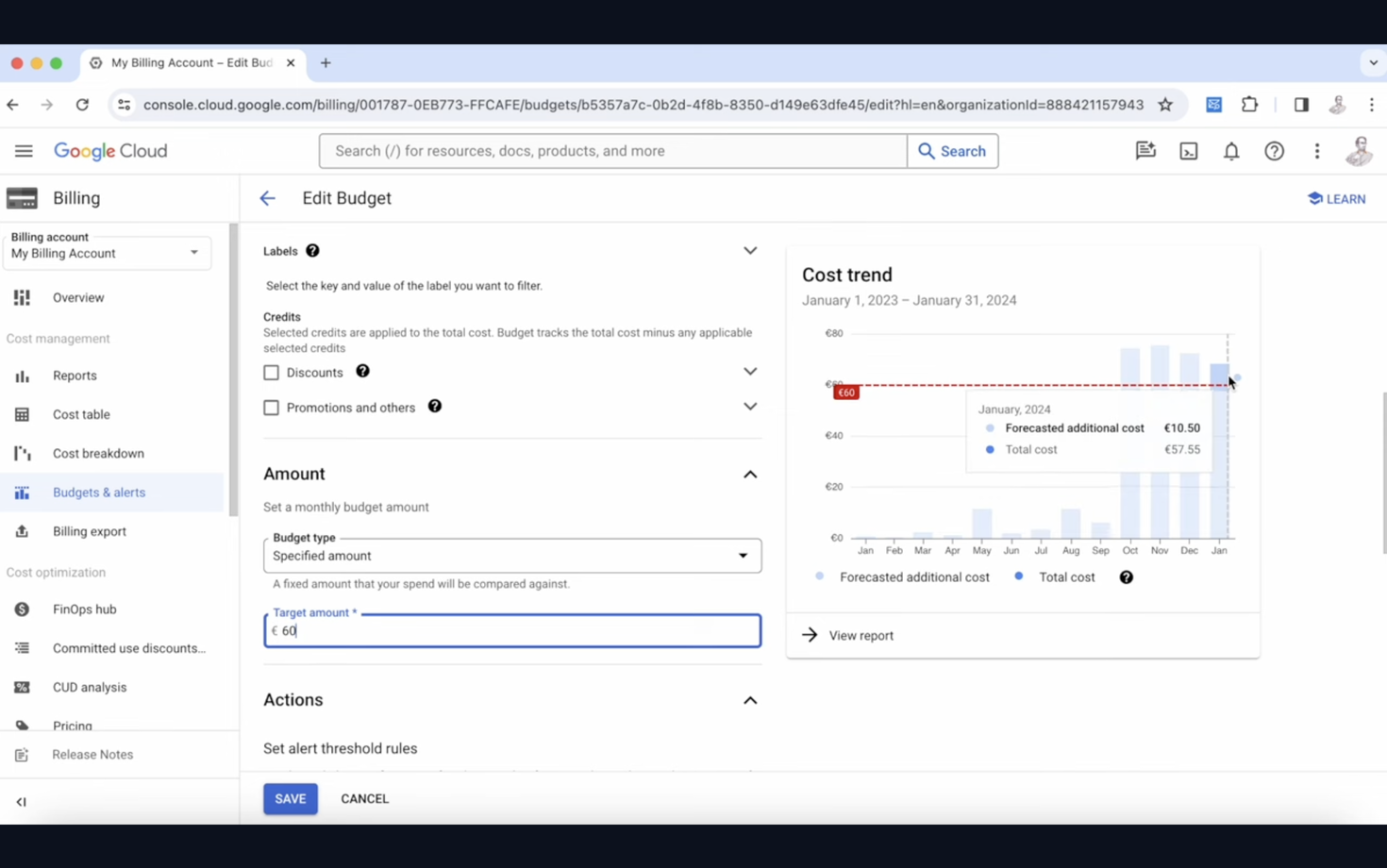Click the €60 budget line marker
This screenshot has width=1387, height=868.
pos(846,392)
